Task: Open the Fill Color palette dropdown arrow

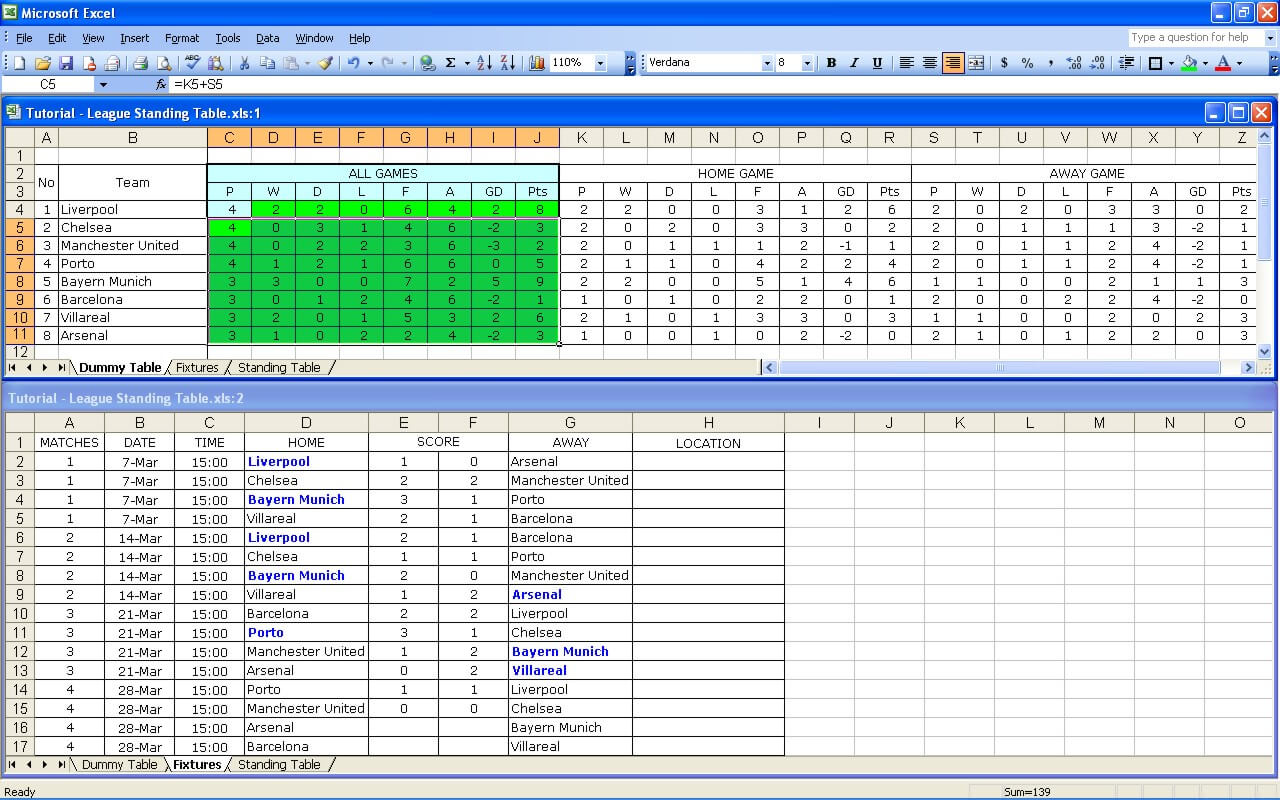Action: 1205,62
